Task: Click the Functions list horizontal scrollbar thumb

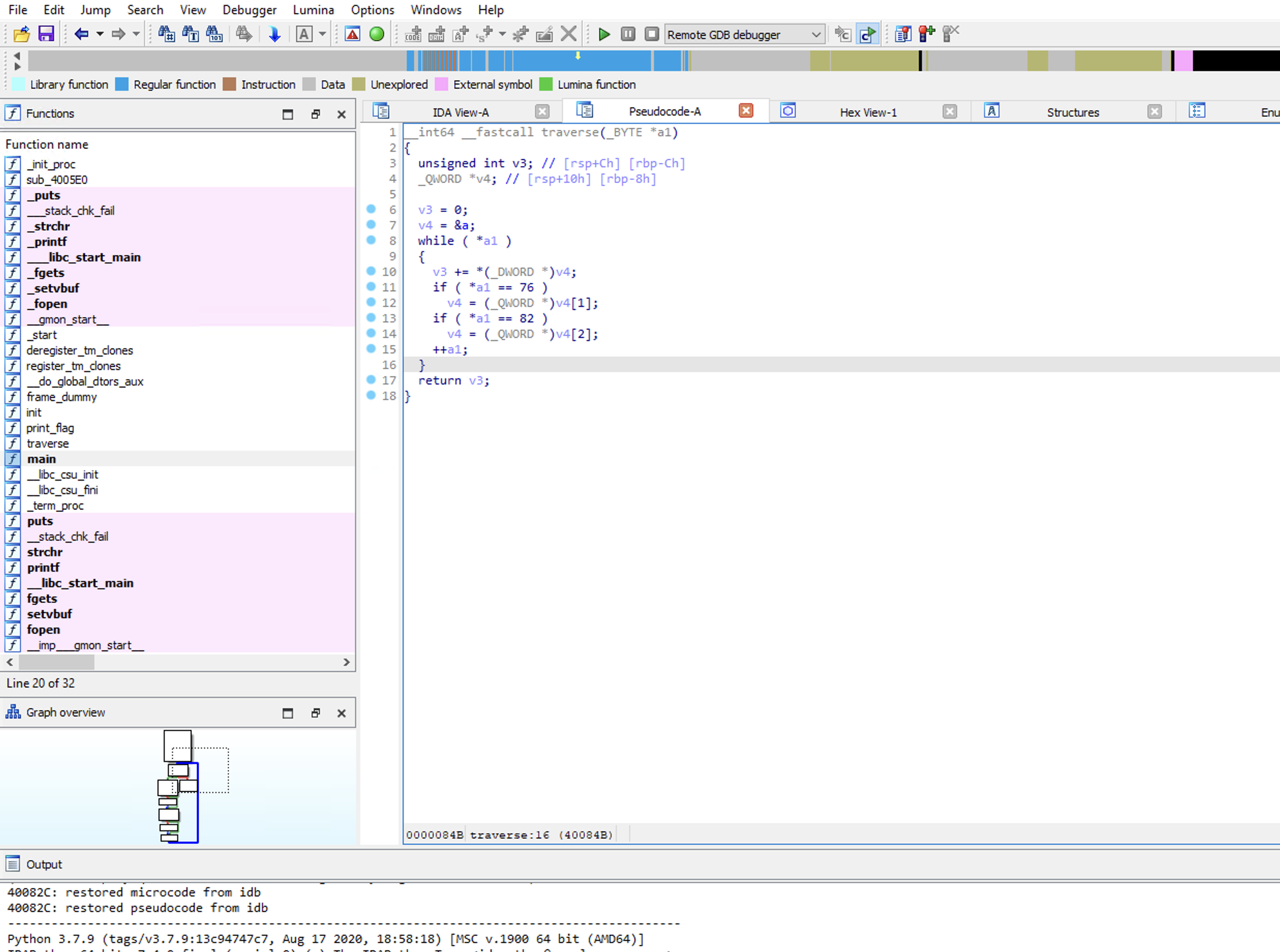Action: 56,663
